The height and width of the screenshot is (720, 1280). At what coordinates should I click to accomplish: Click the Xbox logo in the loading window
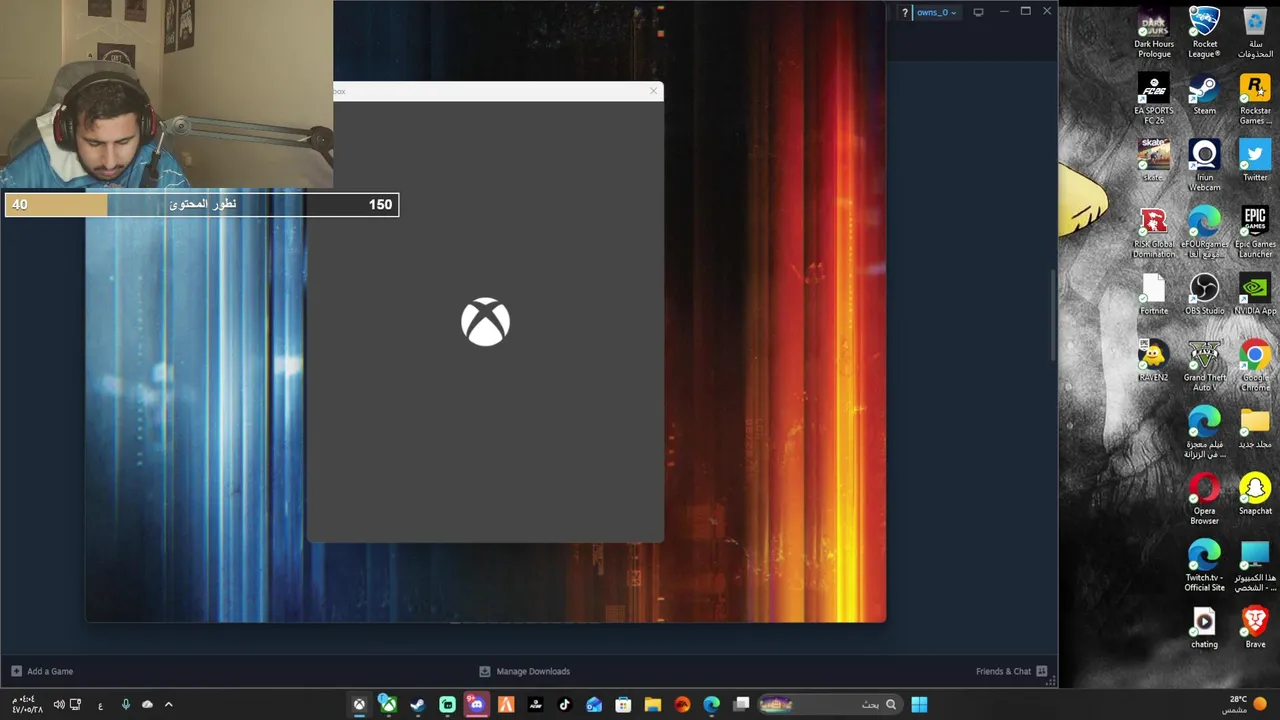coord(485,322)
